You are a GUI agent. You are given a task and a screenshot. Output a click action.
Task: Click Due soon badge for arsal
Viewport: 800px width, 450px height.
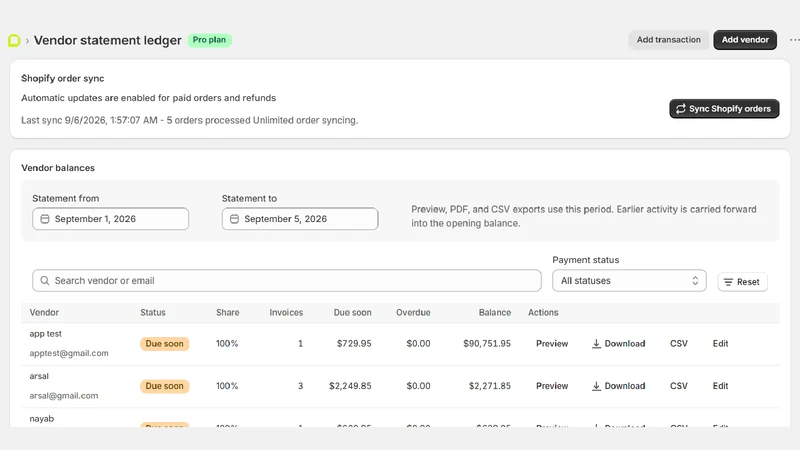click(x=164, y=386)
